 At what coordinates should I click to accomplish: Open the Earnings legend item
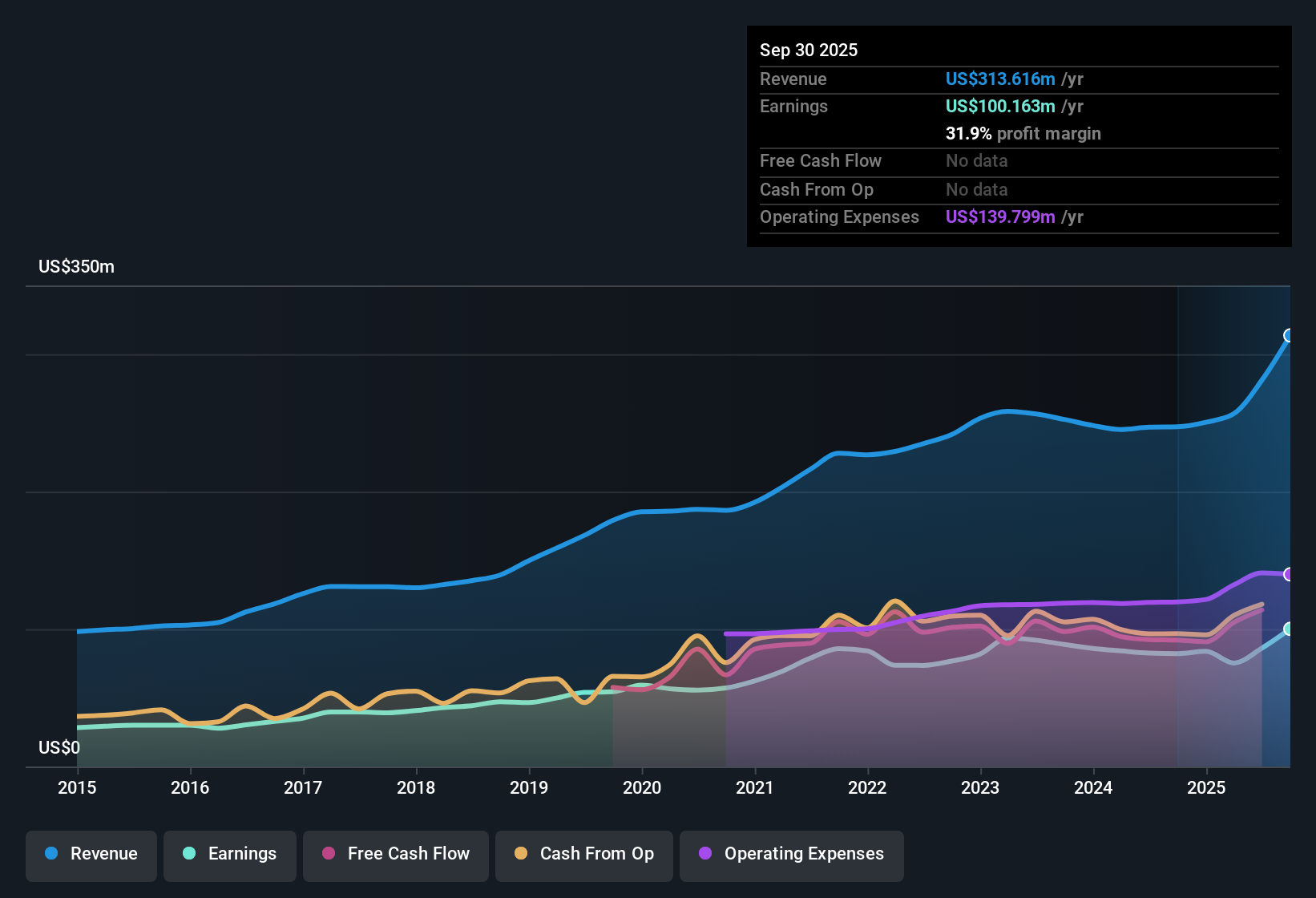(230, 854)
